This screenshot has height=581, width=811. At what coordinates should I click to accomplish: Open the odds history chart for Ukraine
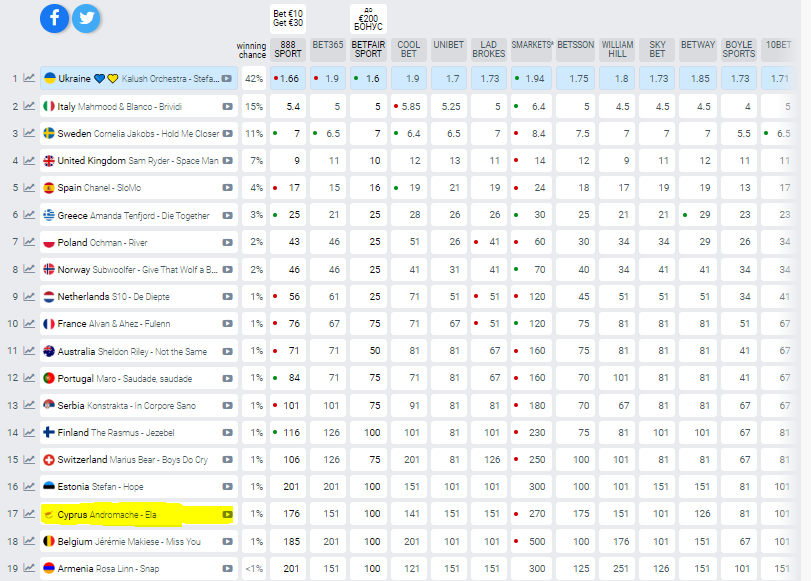(x=29, y=78)
